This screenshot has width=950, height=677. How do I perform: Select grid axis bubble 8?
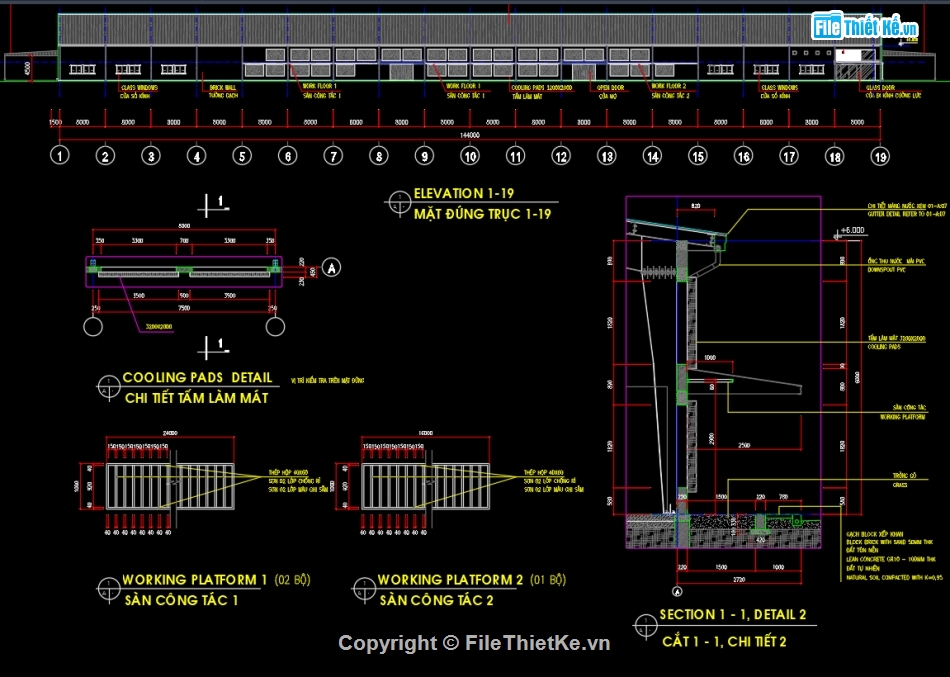point(379,156)
